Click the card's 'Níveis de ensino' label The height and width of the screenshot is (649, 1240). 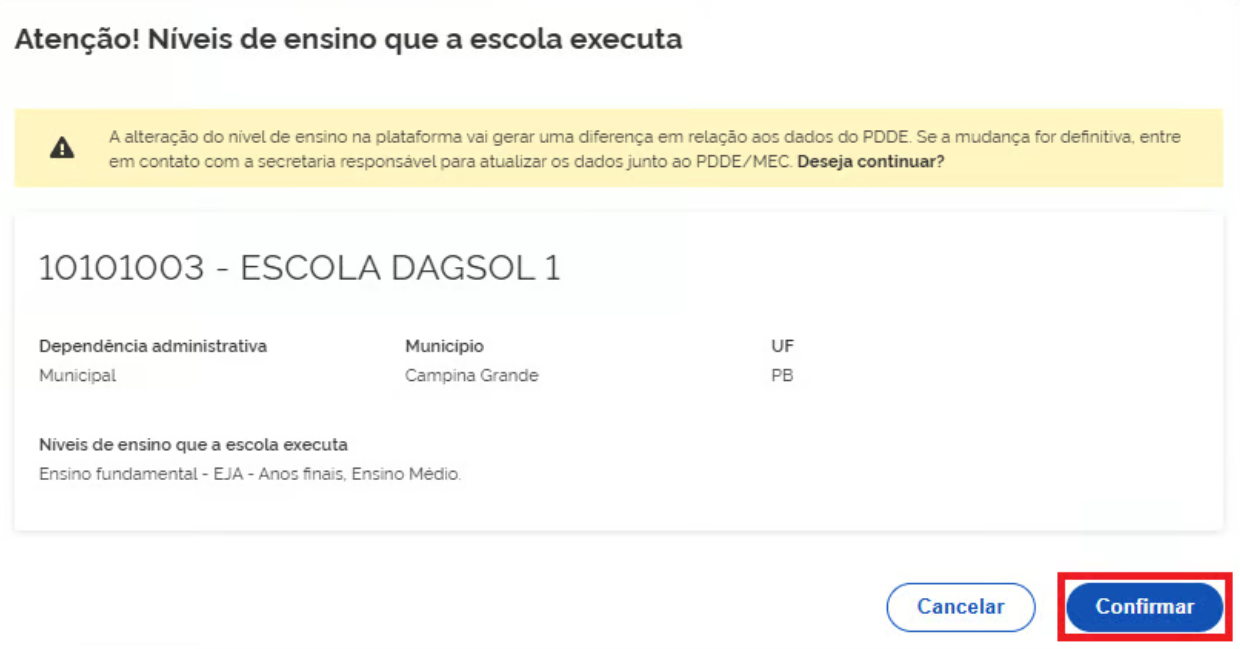coord(193,445)
